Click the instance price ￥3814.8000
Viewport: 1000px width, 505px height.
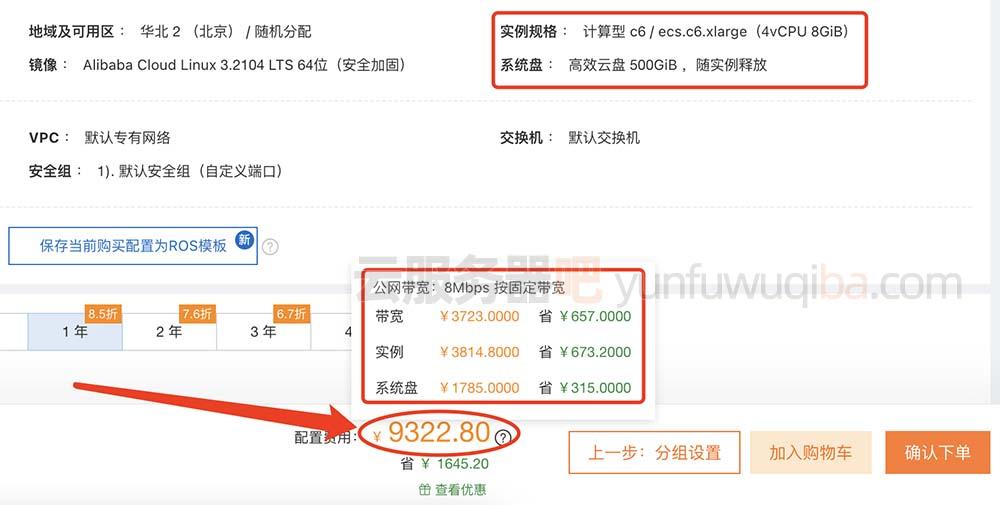[480, 352]
